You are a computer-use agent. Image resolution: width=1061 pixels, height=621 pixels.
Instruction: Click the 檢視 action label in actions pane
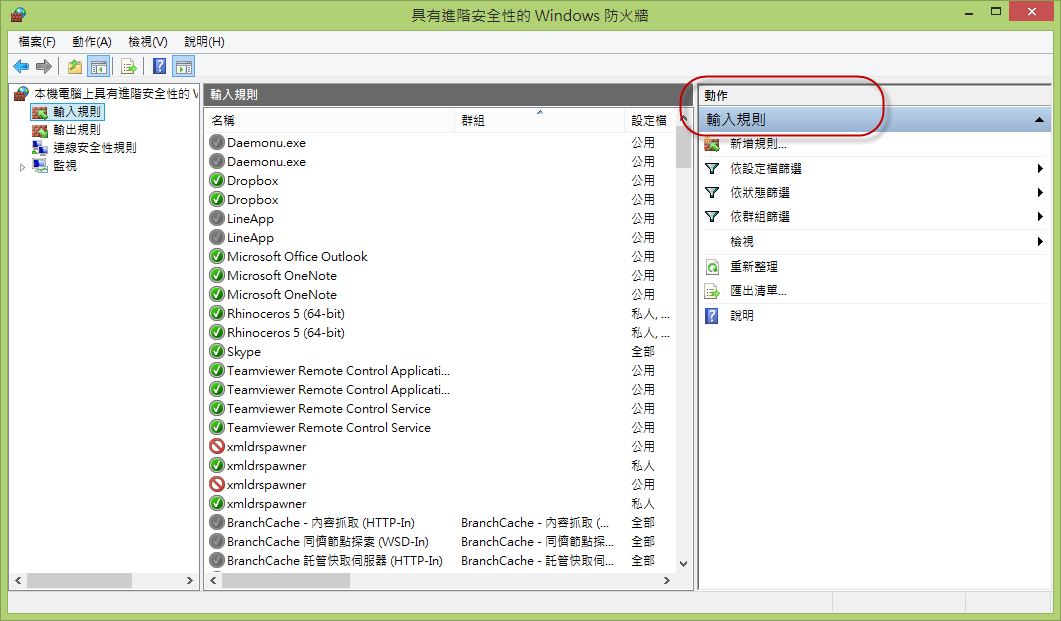(x=742, y=242)
